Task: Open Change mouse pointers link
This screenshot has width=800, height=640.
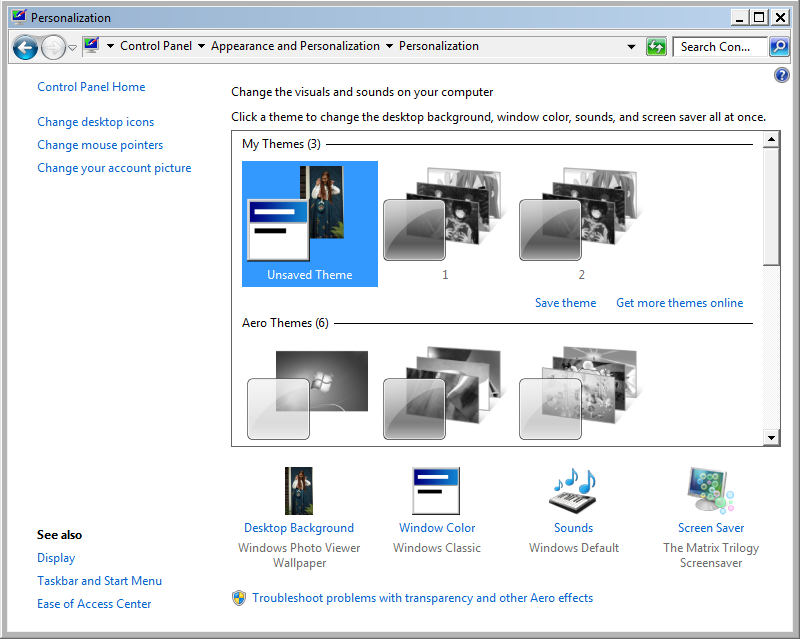Action: click(x=100, y=145)
